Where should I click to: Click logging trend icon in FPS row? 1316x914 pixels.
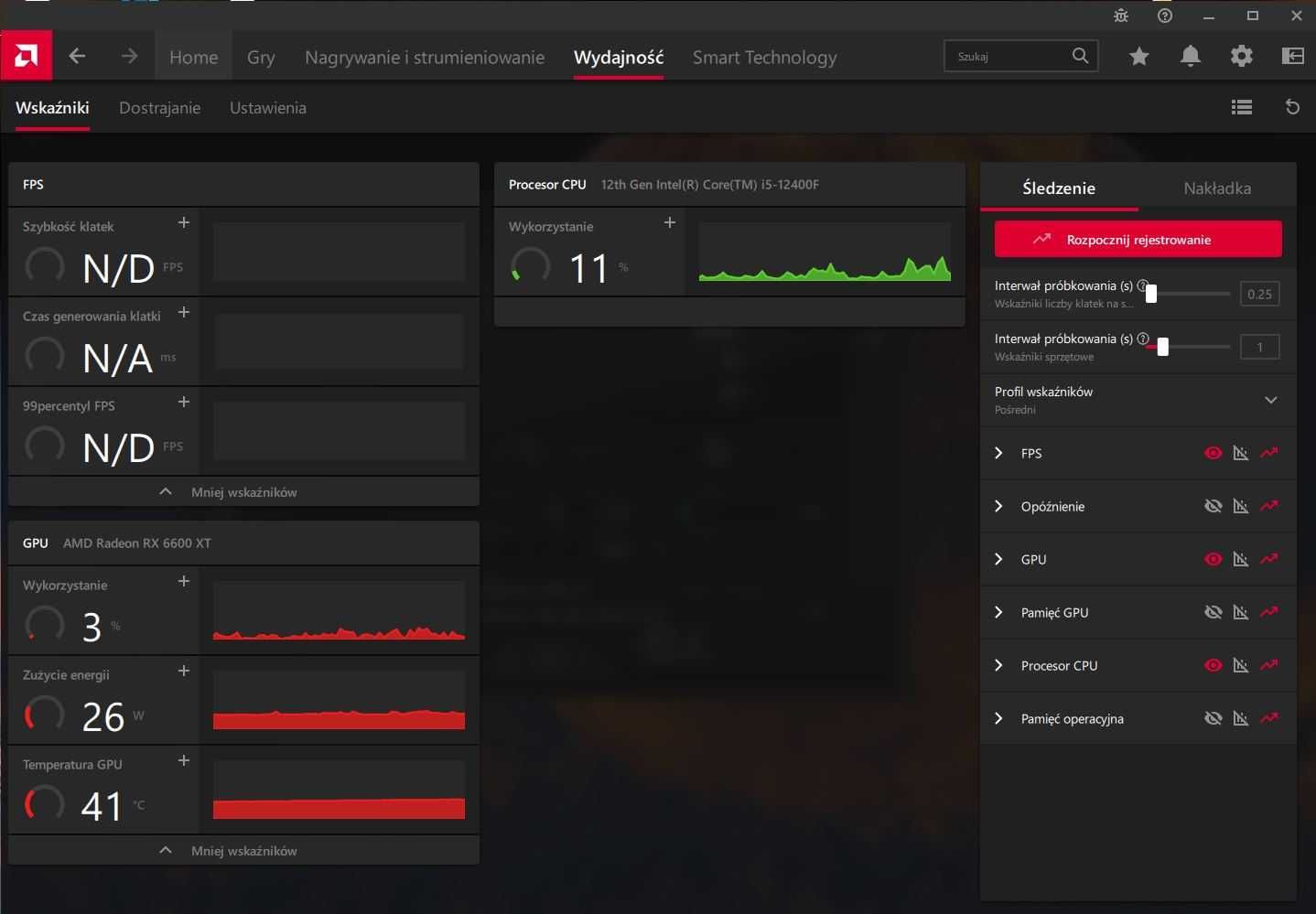click(x=1268, y=453)
